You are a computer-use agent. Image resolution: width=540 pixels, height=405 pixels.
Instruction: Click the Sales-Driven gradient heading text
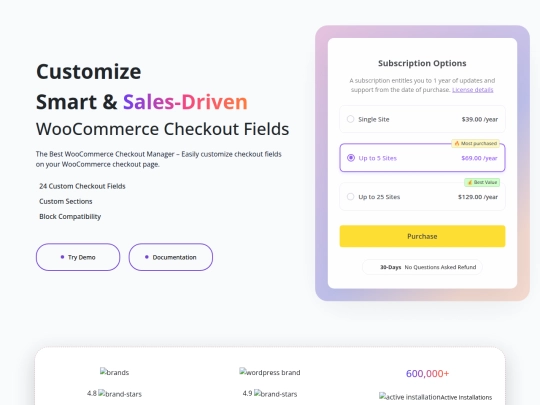pyautogui.click(x=185, y=102)
